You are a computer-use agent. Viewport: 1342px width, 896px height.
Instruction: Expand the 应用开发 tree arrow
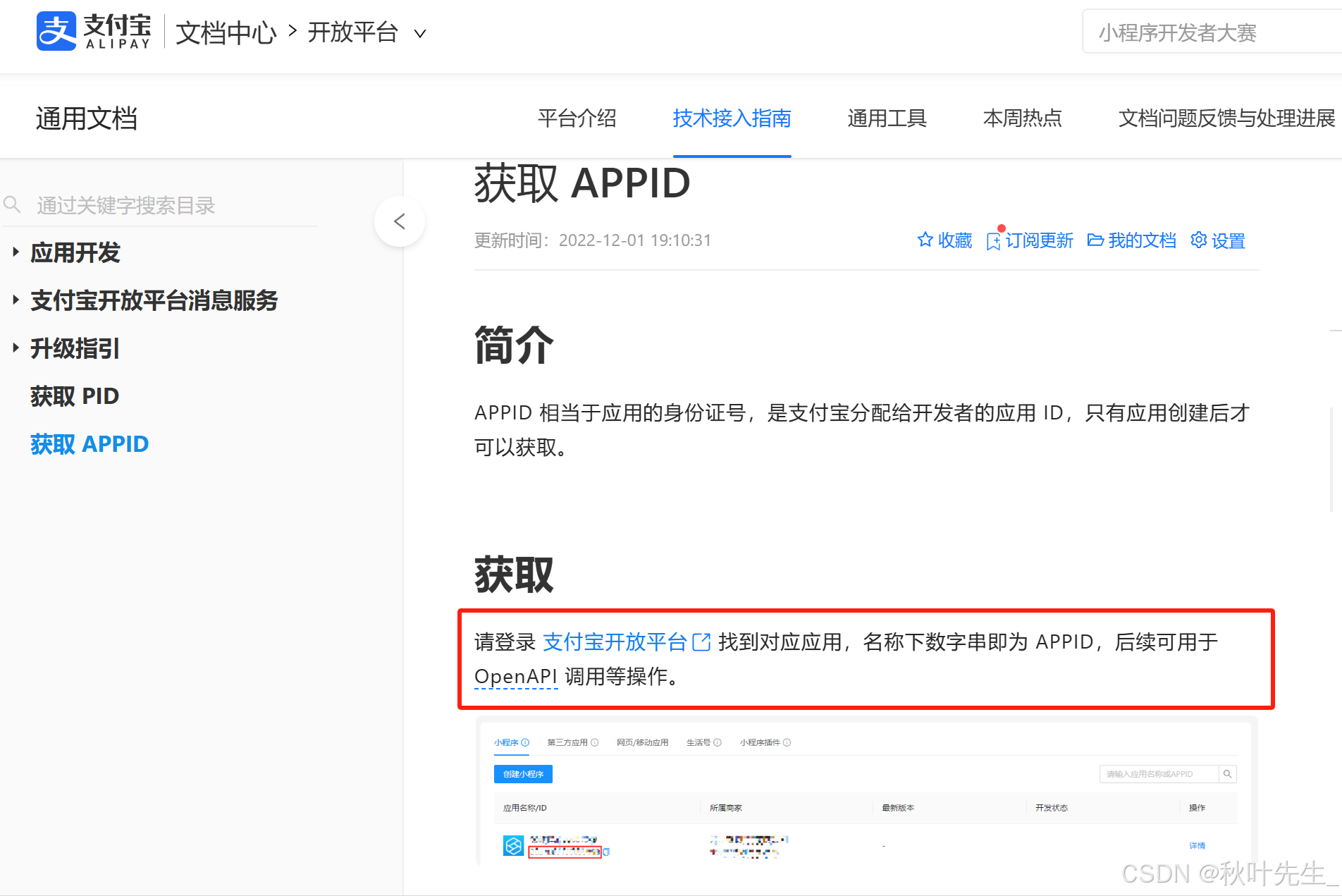click(16, 252)
